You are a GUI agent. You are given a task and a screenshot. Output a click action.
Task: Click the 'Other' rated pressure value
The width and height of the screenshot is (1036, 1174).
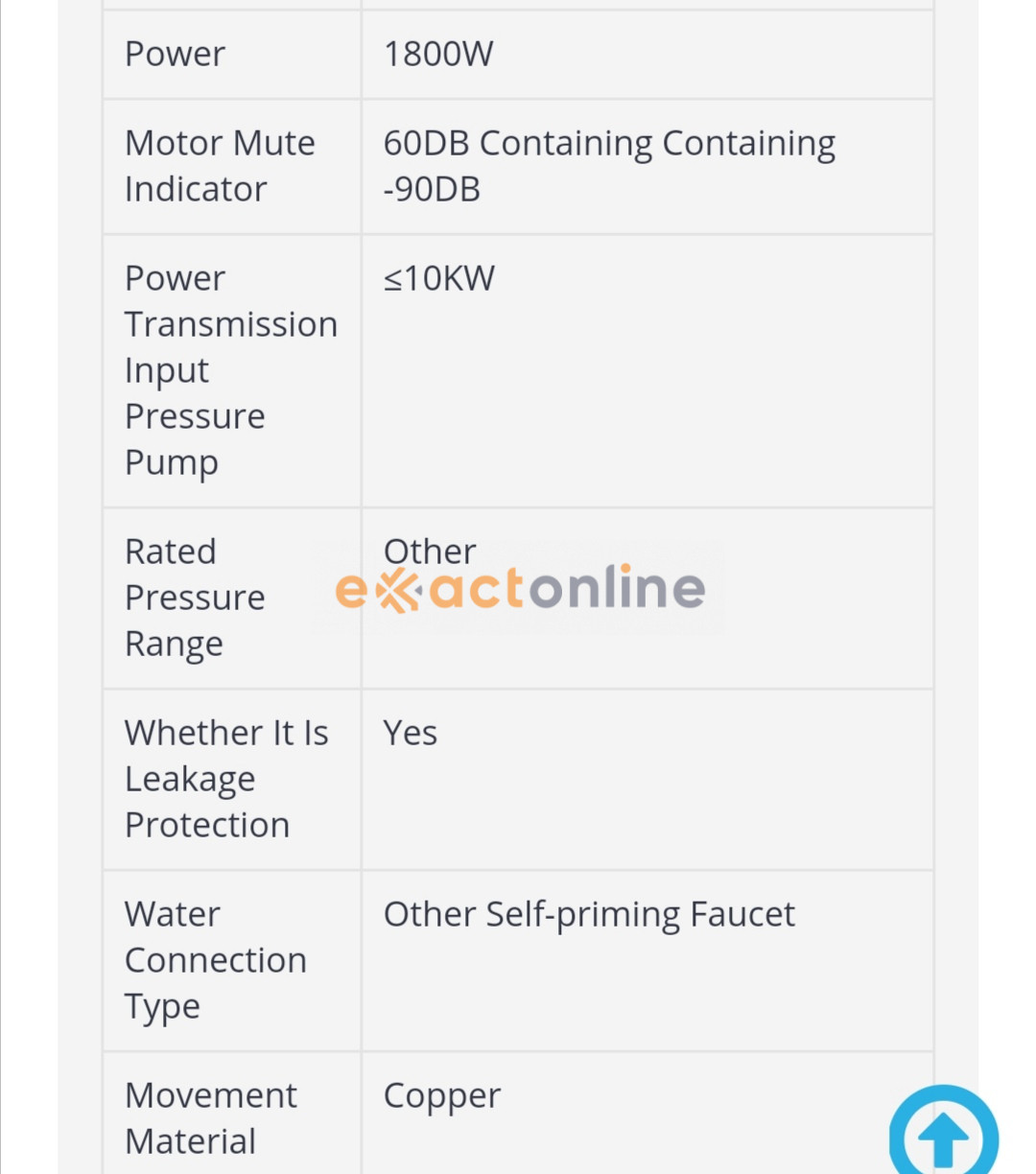(x=429, y=551)
